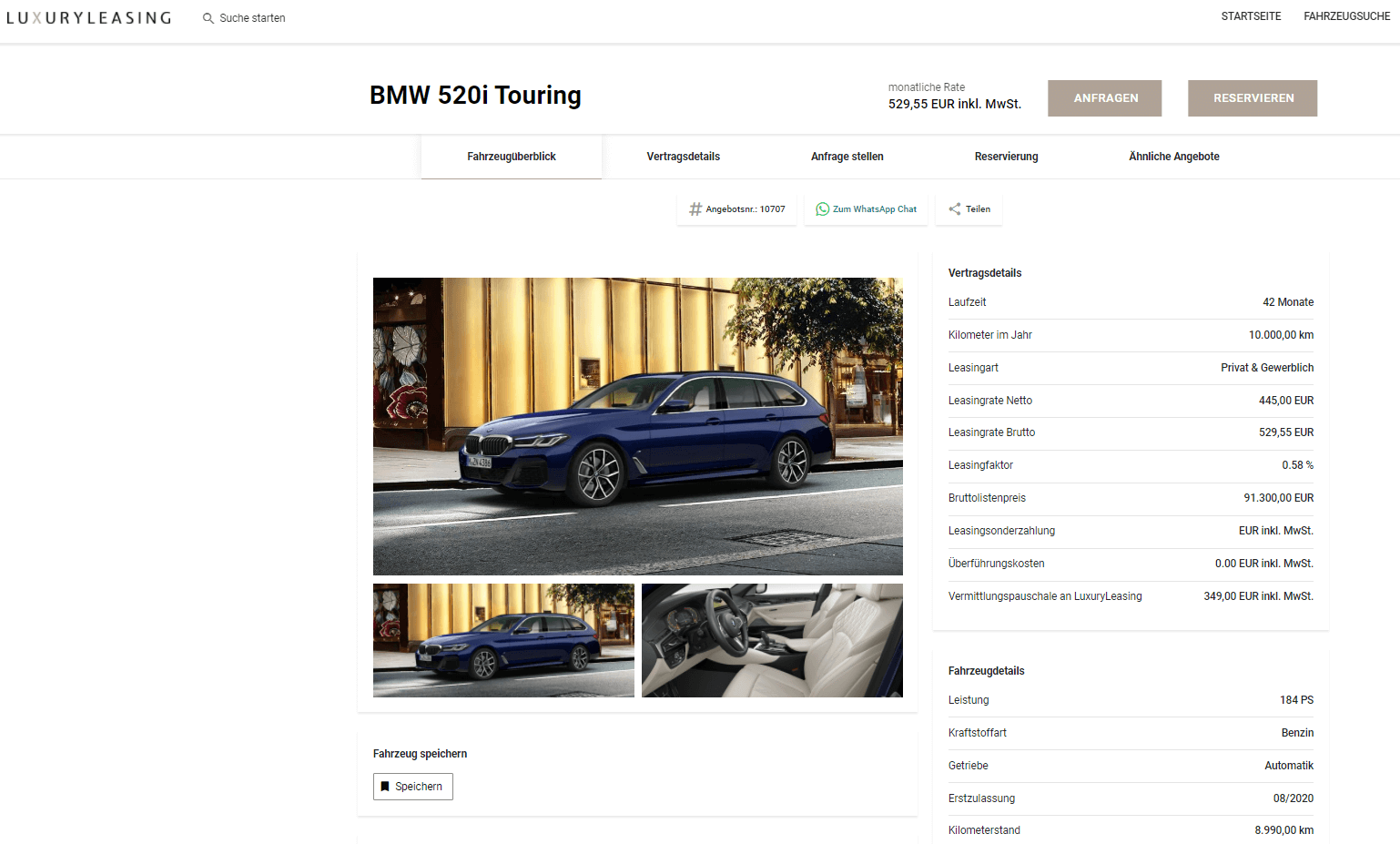The image size is (1400, 844).
Task: Click the Speichern button
Action: coord(413,787)
